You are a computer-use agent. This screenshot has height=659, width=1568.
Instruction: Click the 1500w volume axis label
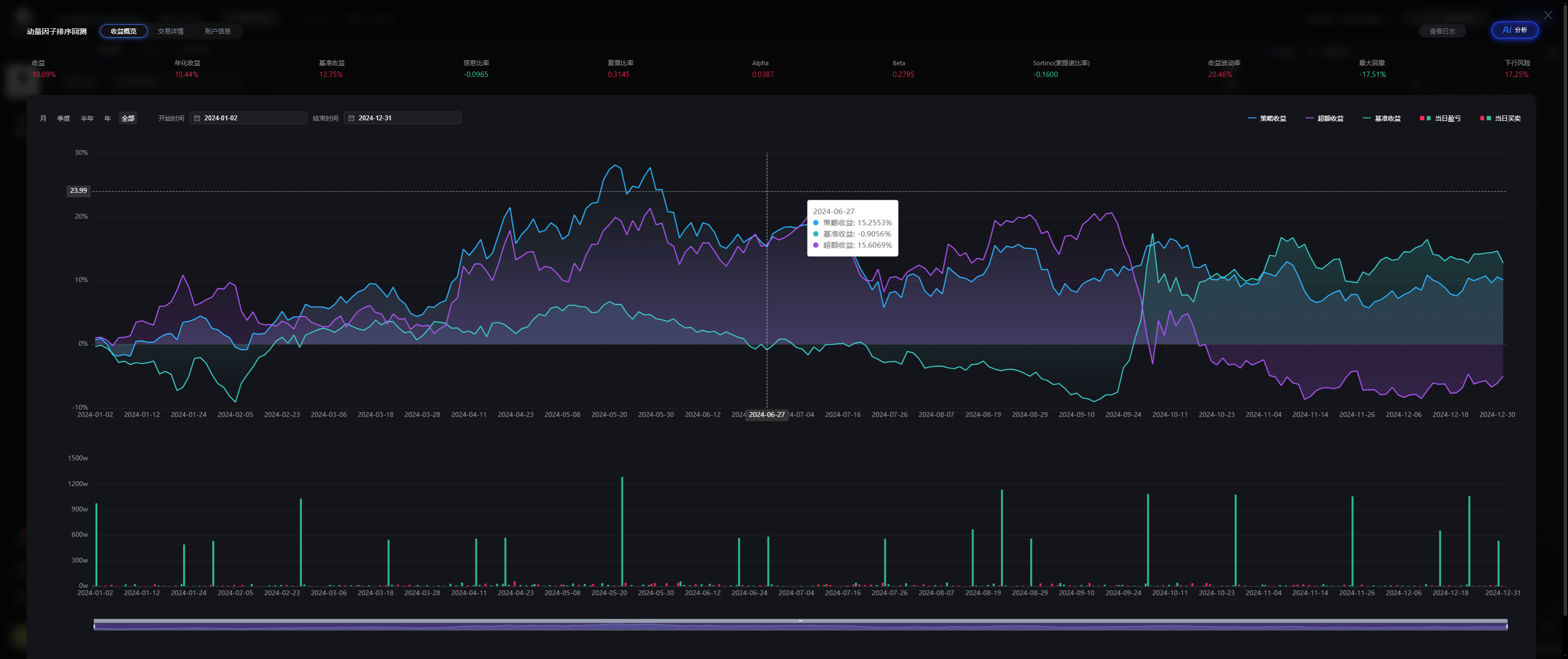(78, 458)
